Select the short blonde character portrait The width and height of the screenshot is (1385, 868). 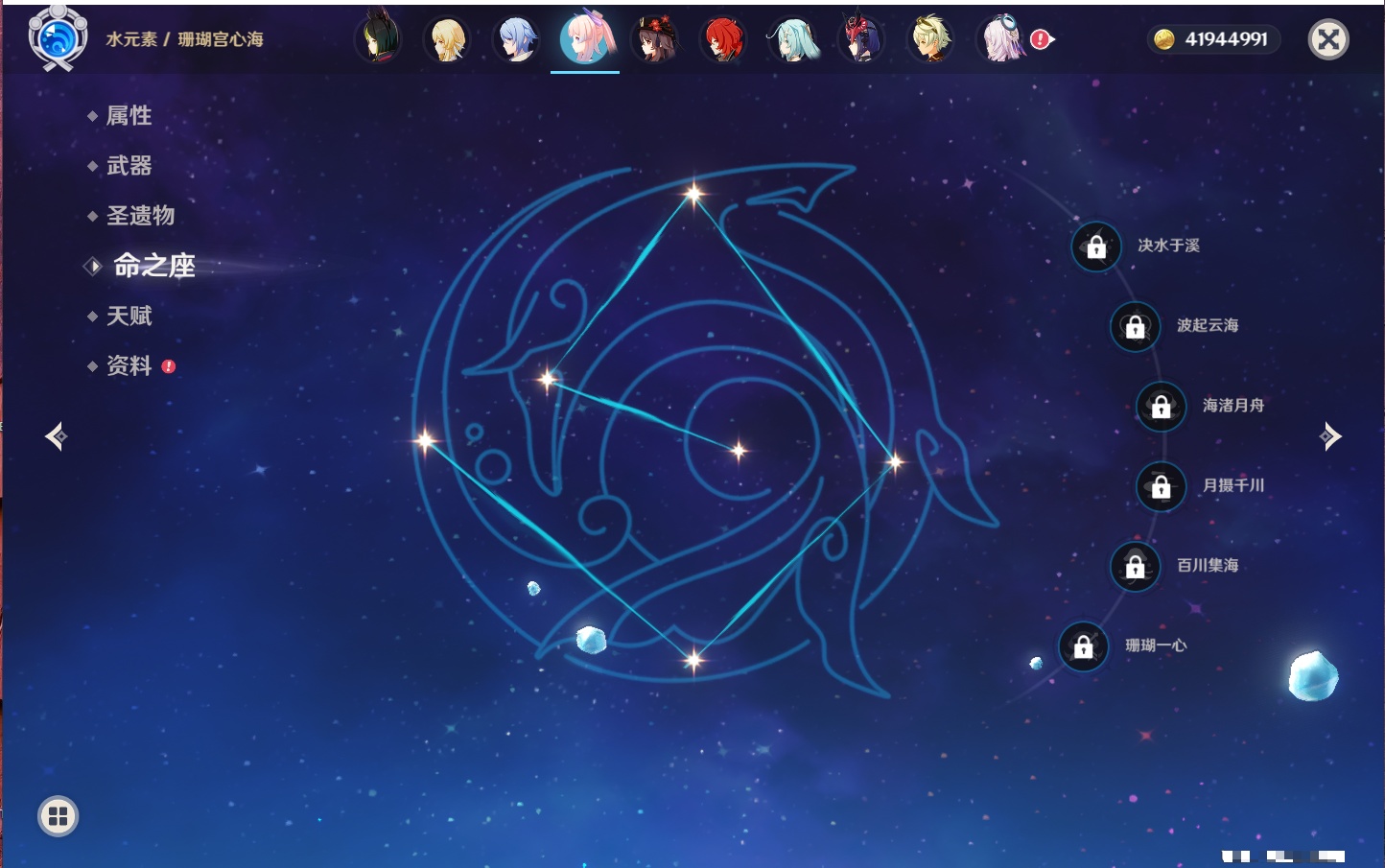[x=931, y=39]
